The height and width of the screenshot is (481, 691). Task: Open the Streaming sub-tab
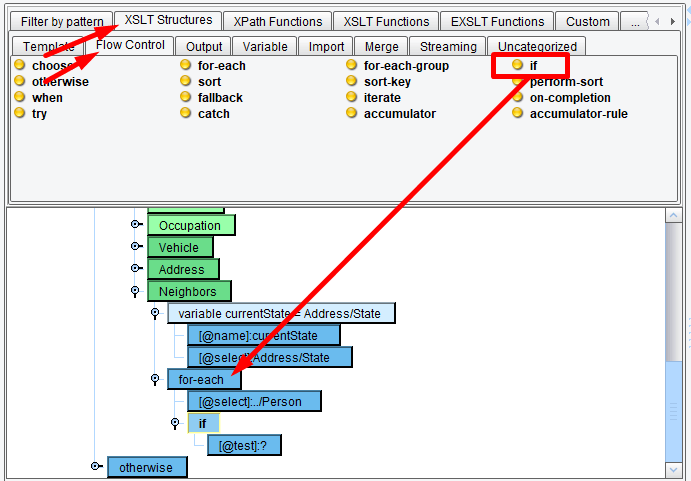[448, 46]
